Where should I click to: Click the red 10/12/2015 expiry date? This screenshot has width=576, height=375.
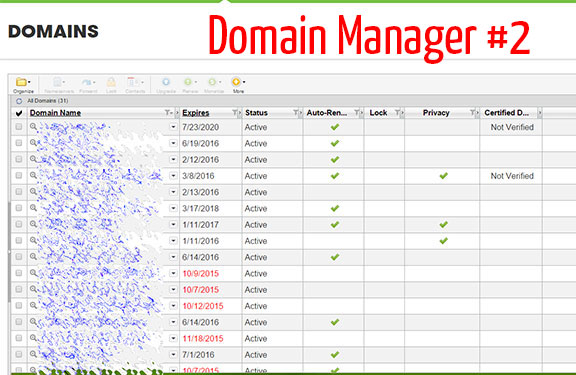pos(203,306)
